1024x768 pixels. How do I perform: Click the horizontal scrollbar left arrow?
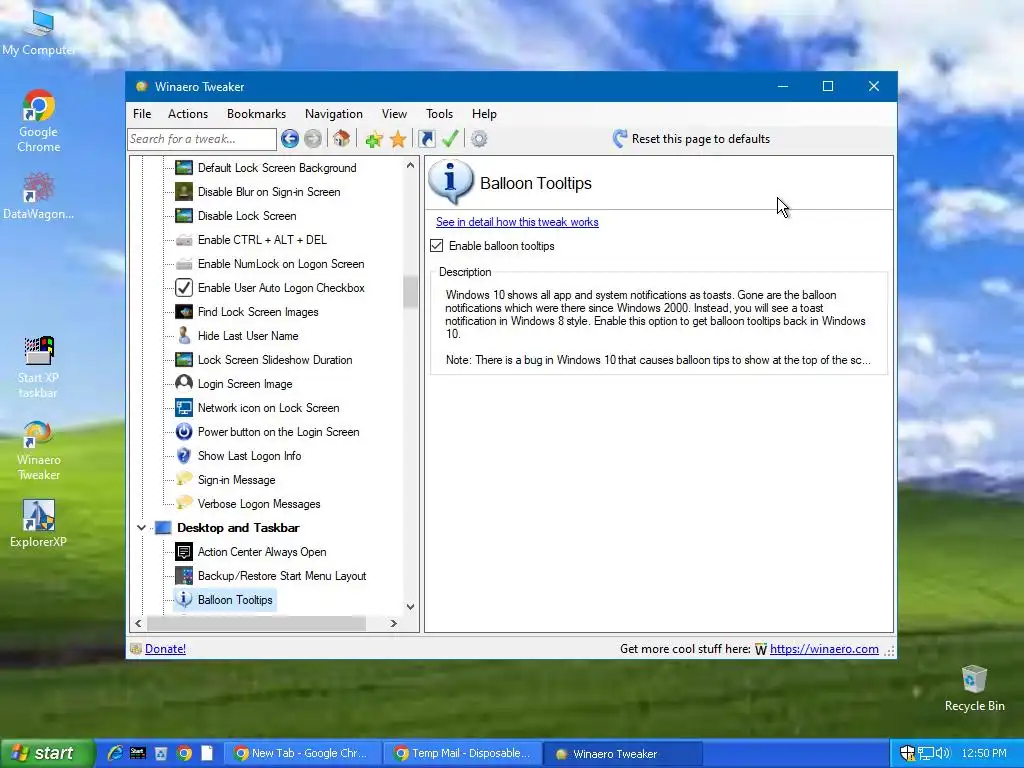[138, 623]
